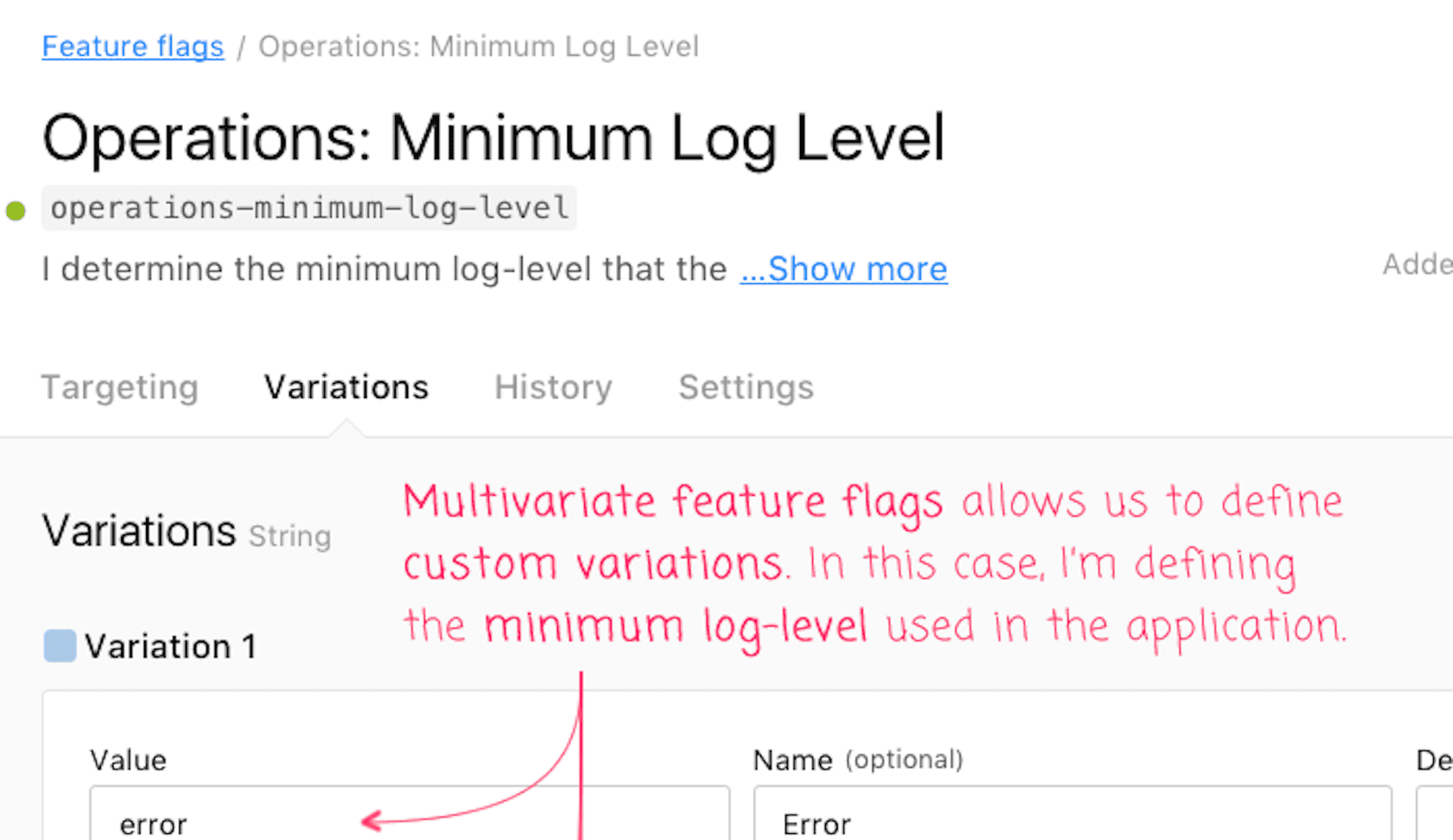This screenshot has height=840, width=1453.
Task: Select the blue Variation 1 drag handle
Action: [x=61, y=646]
